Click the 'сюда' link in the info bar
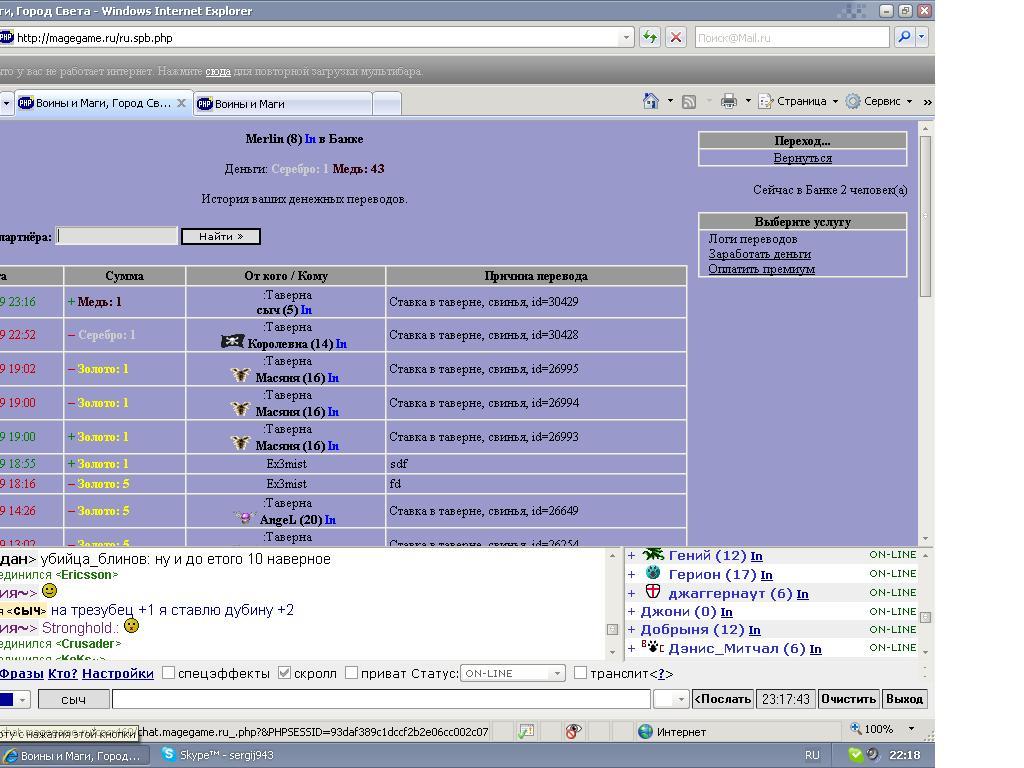1024x768 pixels. click(x=218, y=71)
